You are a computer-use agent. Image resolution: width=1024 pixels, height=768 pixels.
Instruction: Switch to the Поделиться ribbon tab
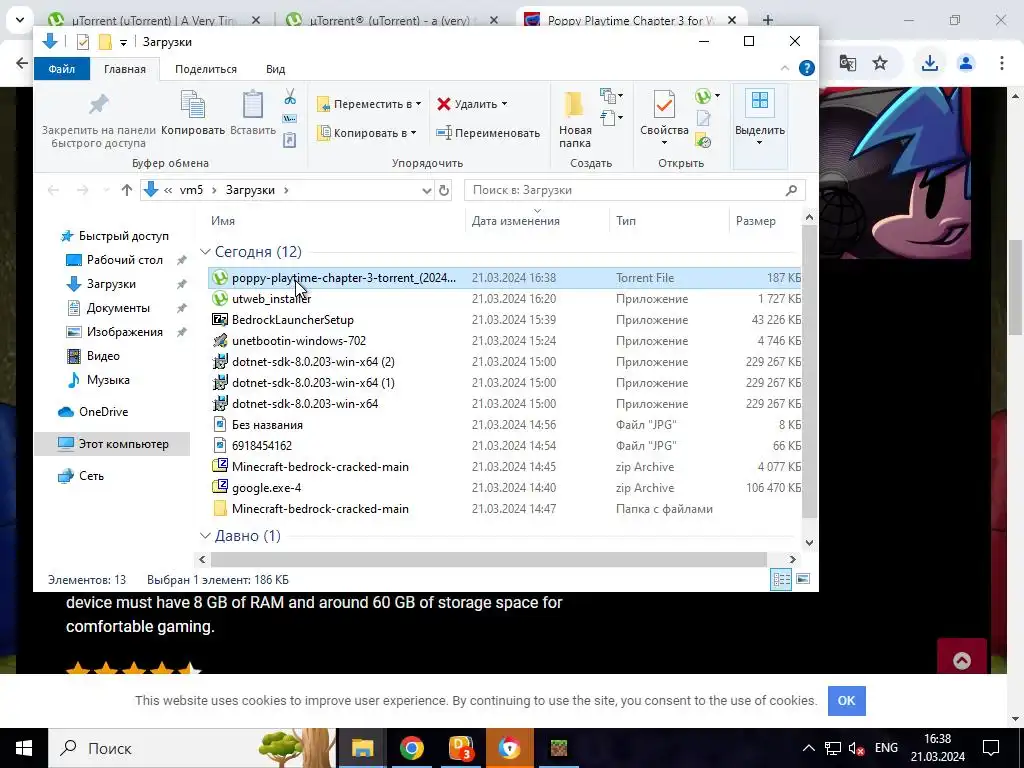tap(206, 69)
